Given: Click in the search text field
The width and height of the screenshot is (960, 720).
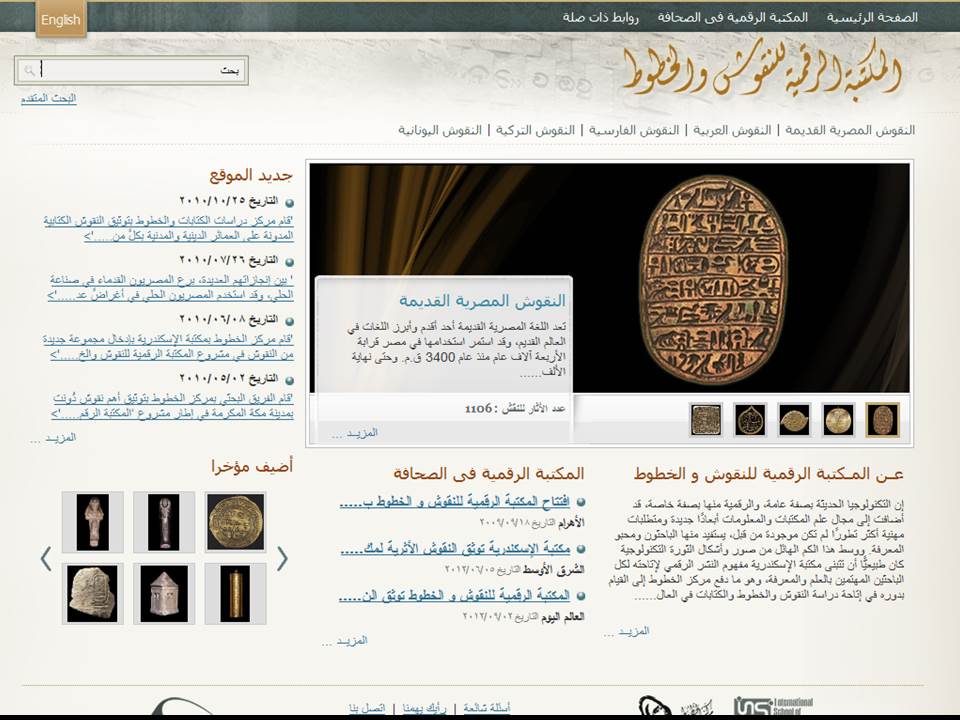Looking at the screenshot, I should tap(140, 71).
